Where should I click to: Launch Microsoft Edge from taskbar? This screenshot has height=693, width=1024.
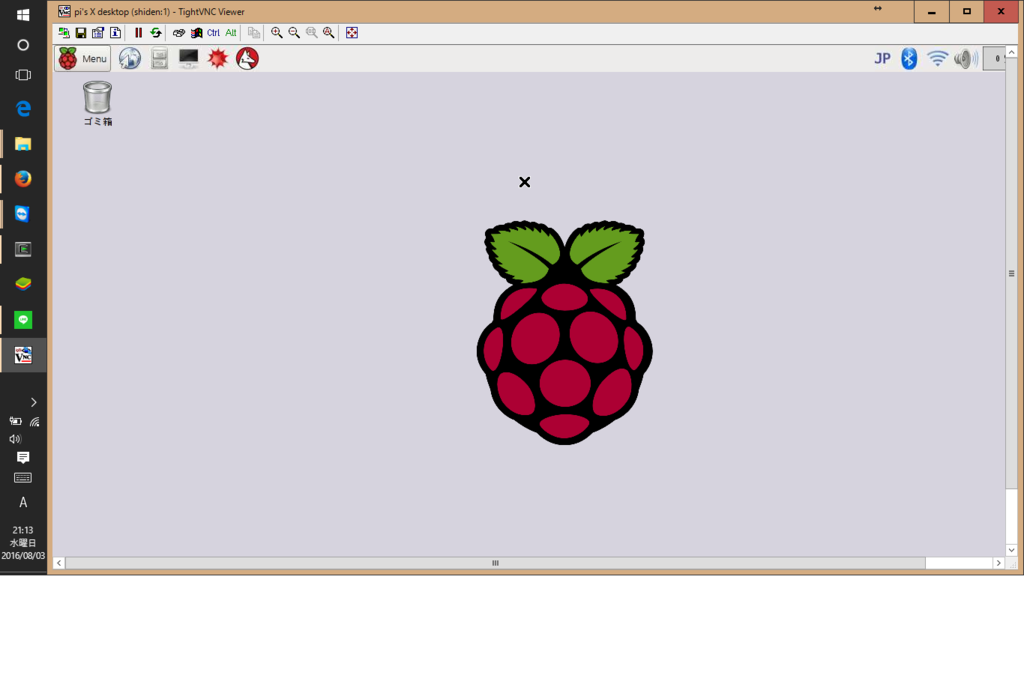click(x=23, y=108)
